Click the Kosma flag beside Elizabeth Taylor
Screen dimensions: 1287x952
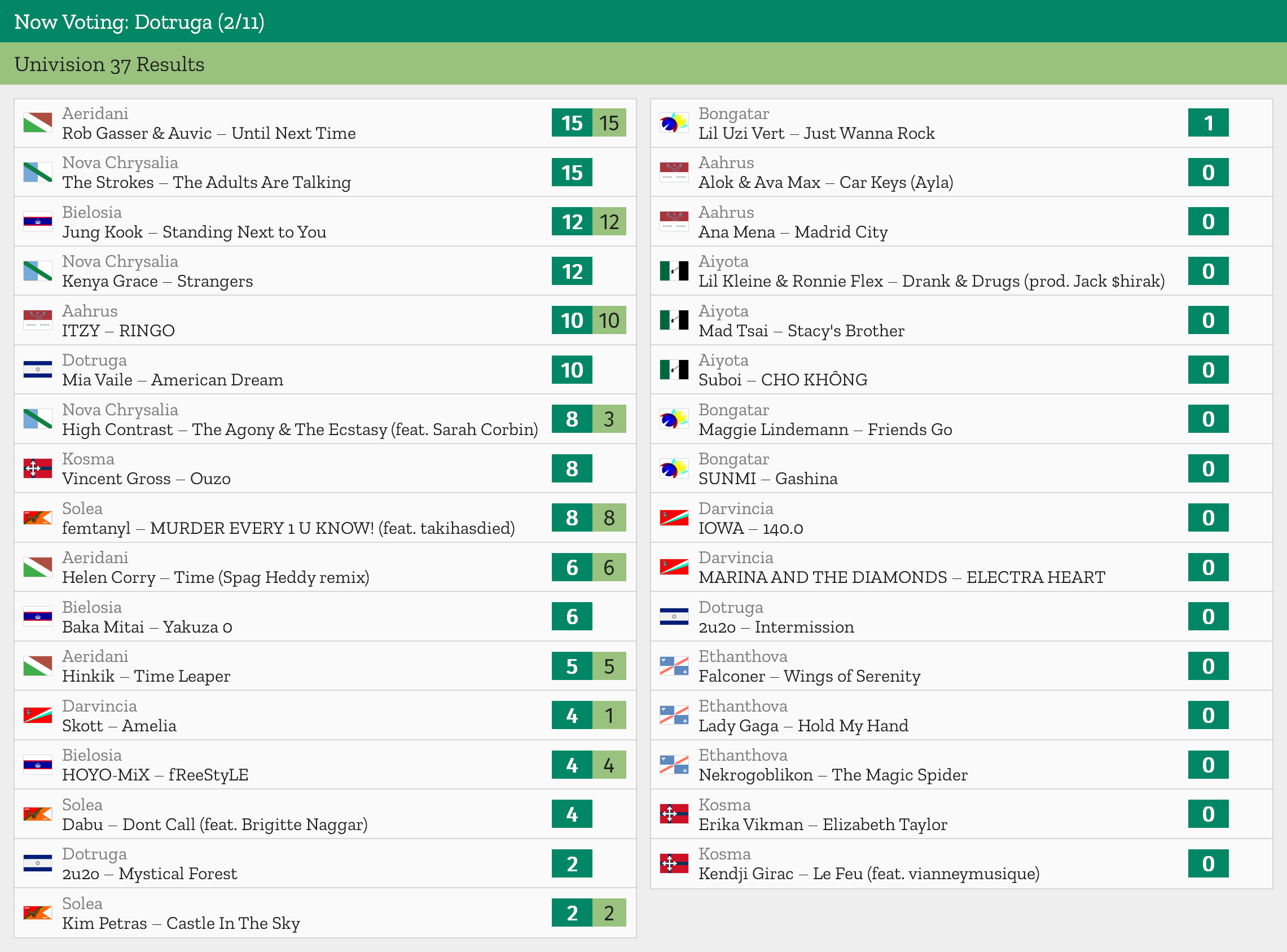click(x=674, y=814)
